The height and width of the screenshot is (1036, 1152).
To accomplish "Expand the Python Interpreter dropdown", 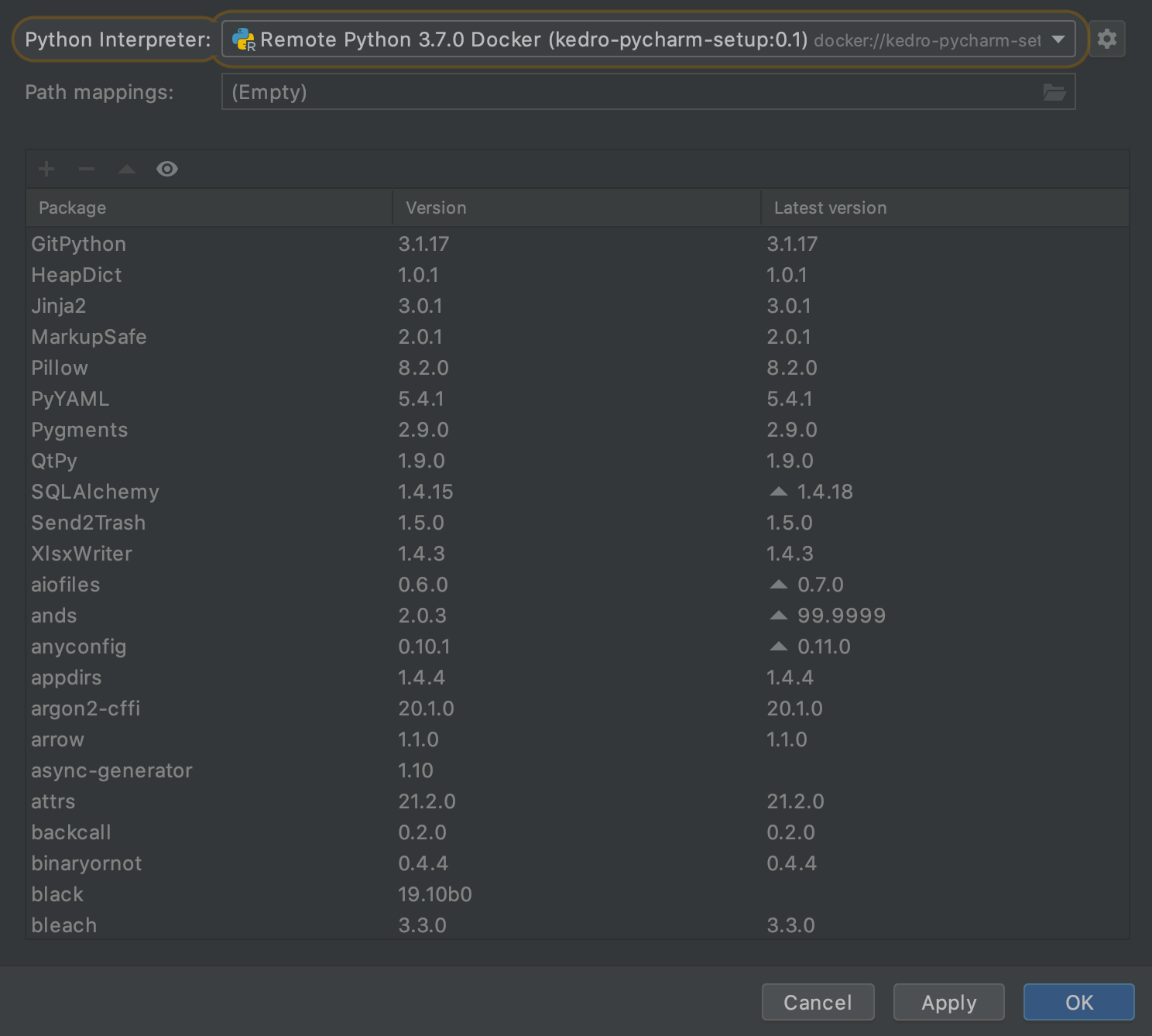I will pyautogui.click(x=1058, y=39).
